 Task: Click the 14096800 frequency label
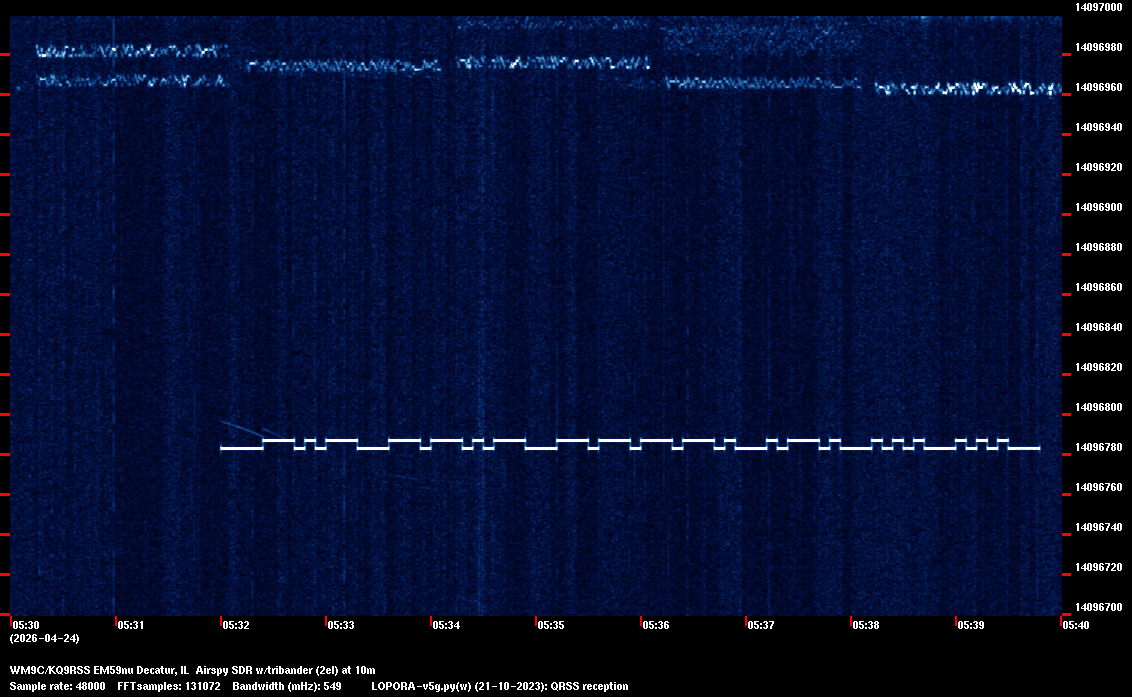pos(1097,407)
